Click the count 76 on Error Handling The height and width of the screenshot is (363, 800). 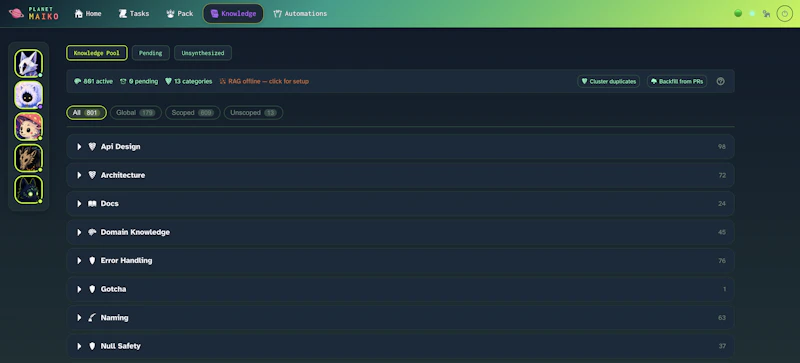pos(722,261)
